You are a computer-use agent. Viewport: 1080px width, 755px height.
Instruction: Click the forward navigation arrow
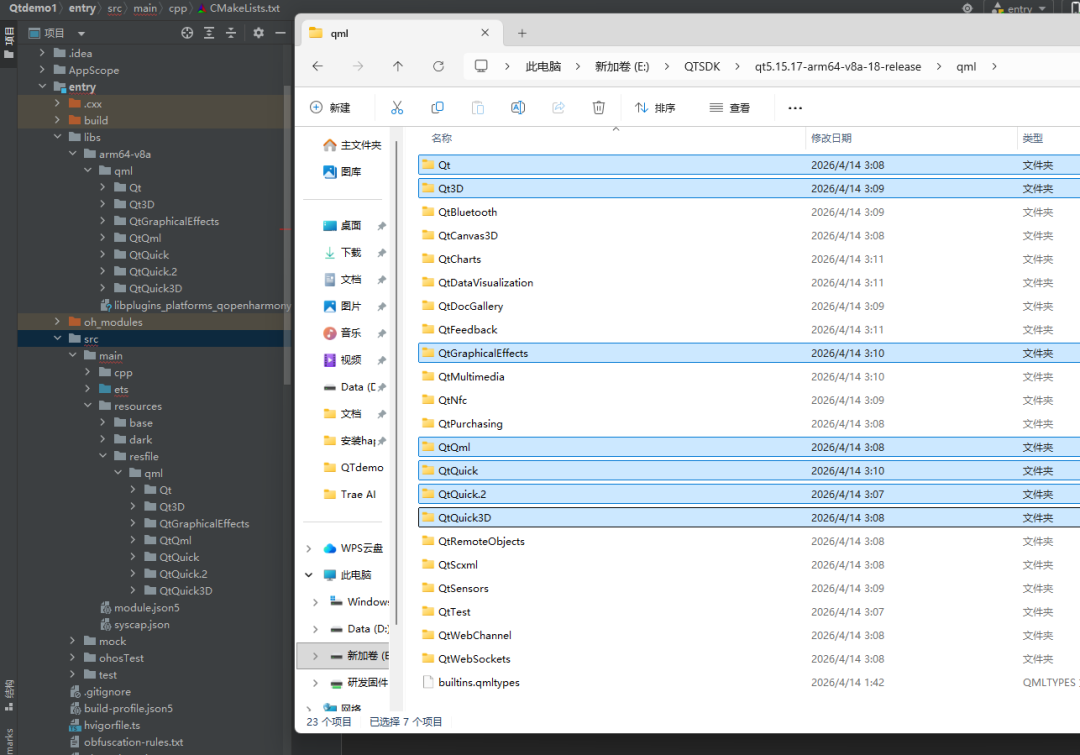tap(358, 66)
